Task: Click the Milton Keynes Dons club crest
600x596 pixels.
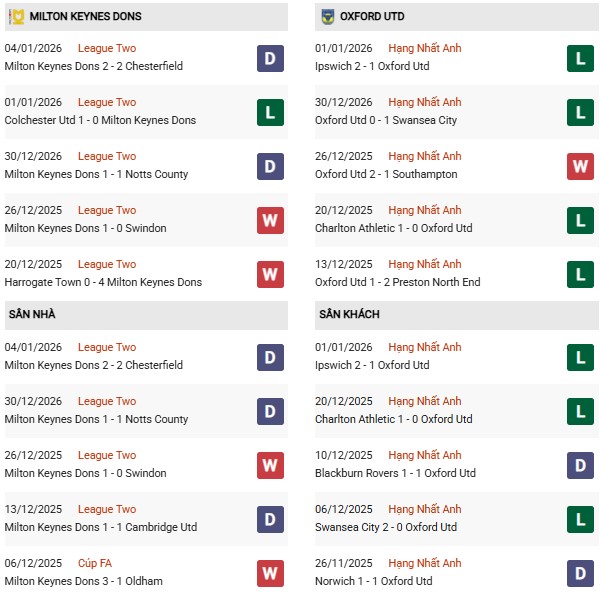Action: [x=17, y=17]
